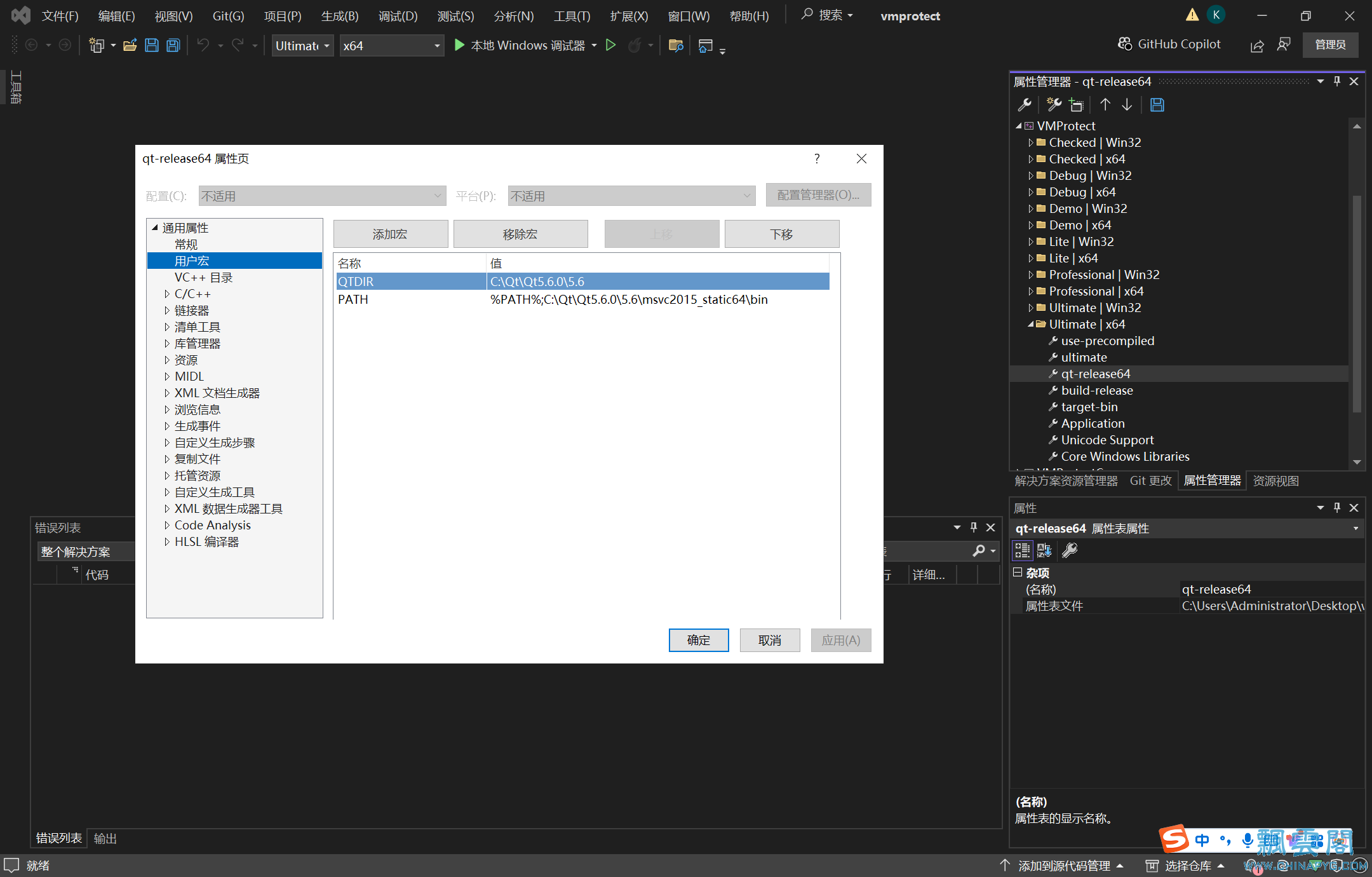This screenshot has width=1372, height=877.
Task: Collapse the VMProtect project node
Action: (1018, 126)
